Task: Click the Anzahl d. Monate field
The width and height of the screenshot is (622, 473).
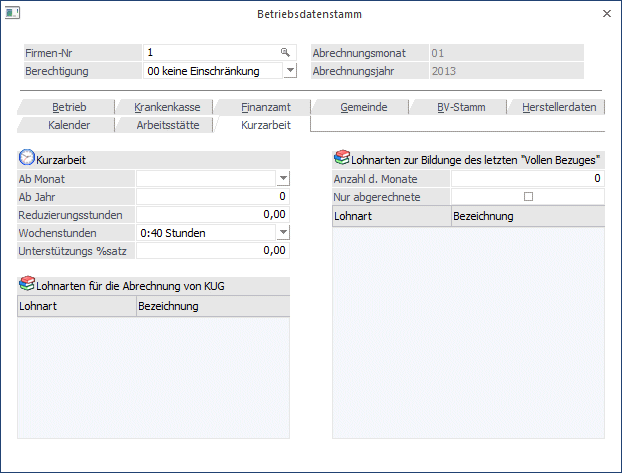Action: (x=527, y=178)
